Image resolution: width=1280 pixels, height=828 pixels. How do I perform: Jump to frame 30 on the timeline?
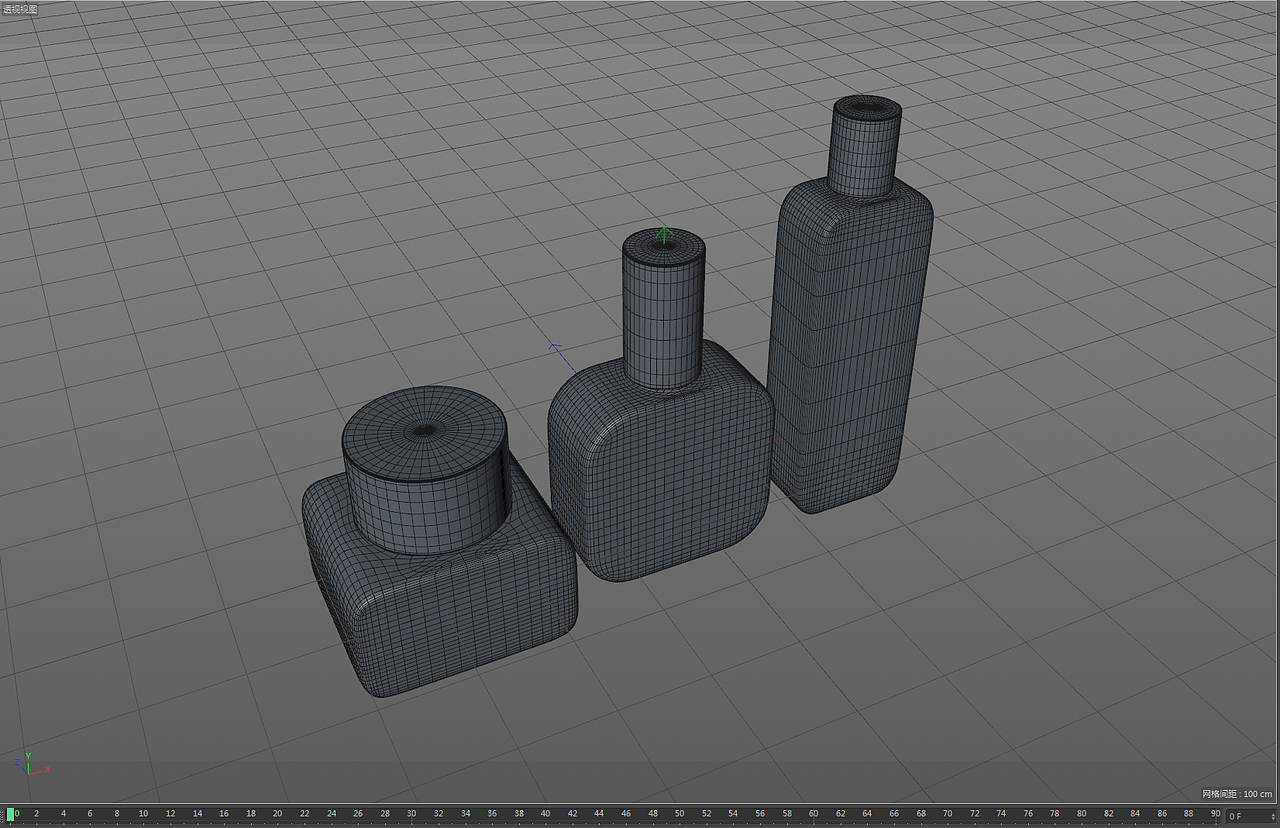click(x=411, y=814)
